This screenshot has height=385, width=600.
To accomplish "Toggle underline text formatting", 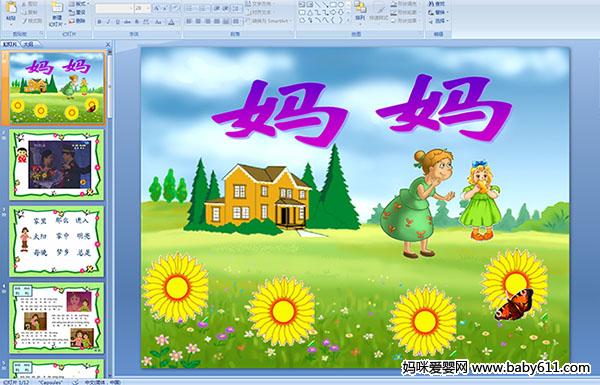I will (x=117, y=22).
